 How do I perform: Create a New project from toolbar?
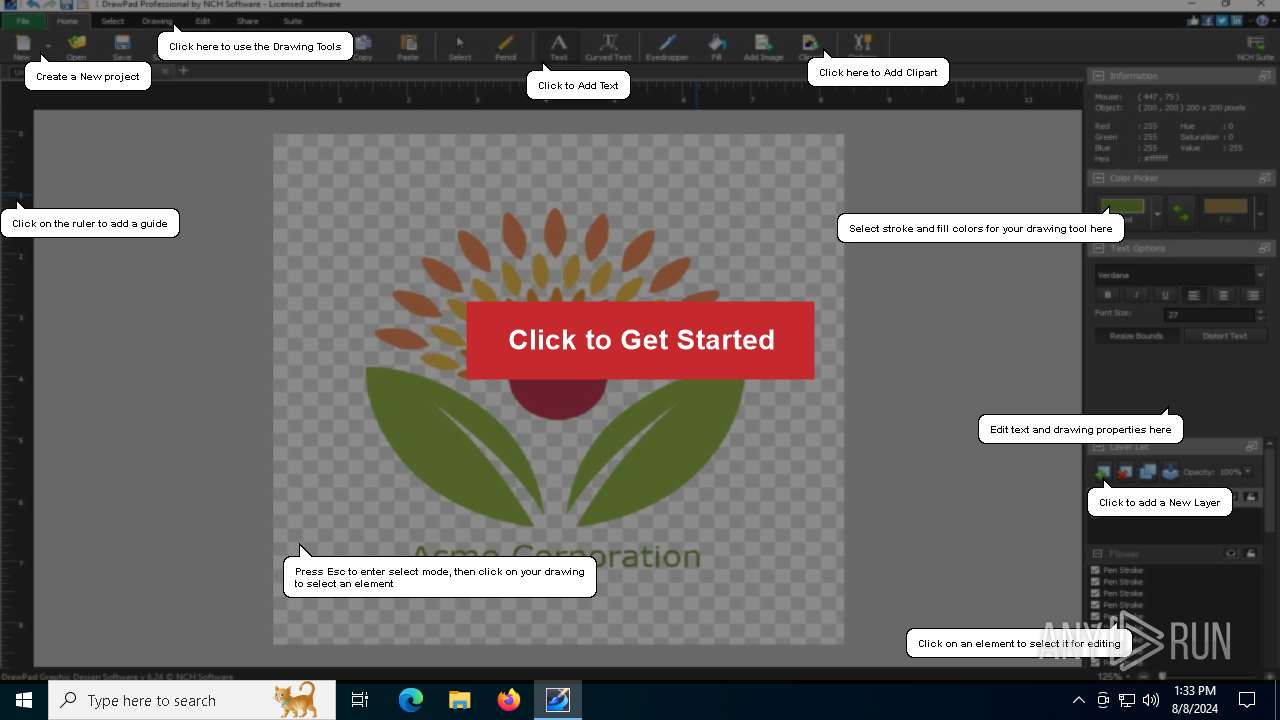(22, 46)
